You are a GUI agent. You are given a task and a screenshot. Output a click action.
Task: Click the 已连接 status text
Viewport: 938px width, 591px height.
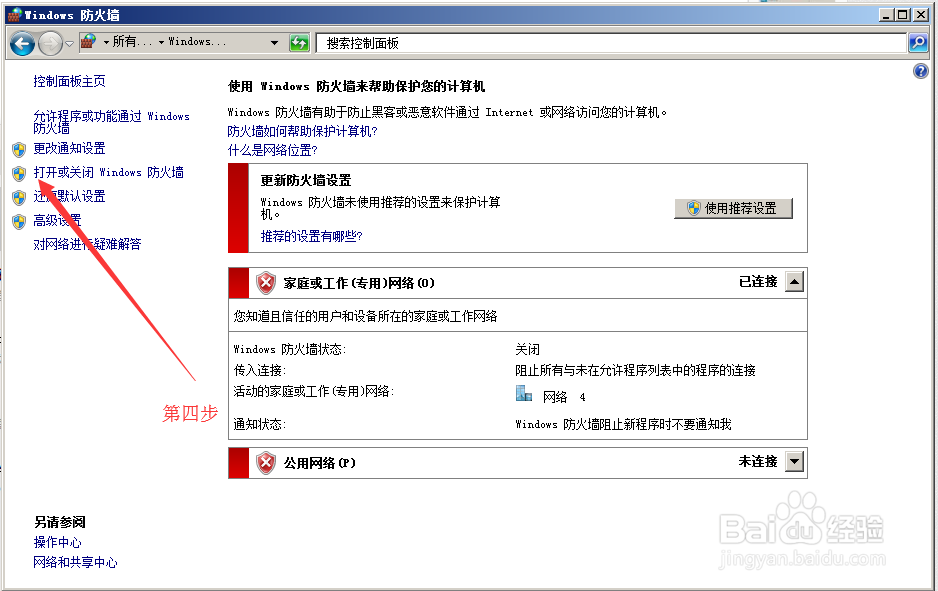(x=758, y=282)
